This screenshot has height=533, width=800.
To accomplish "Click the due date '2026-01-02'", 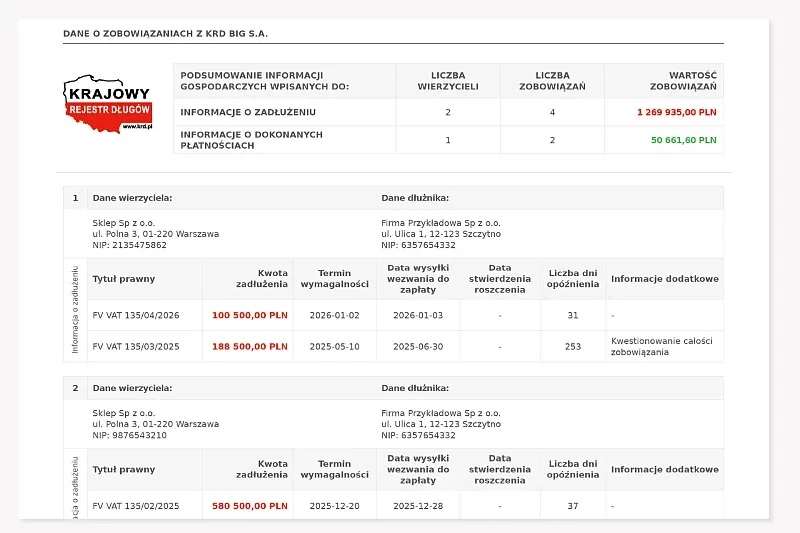I will [335, 315].
